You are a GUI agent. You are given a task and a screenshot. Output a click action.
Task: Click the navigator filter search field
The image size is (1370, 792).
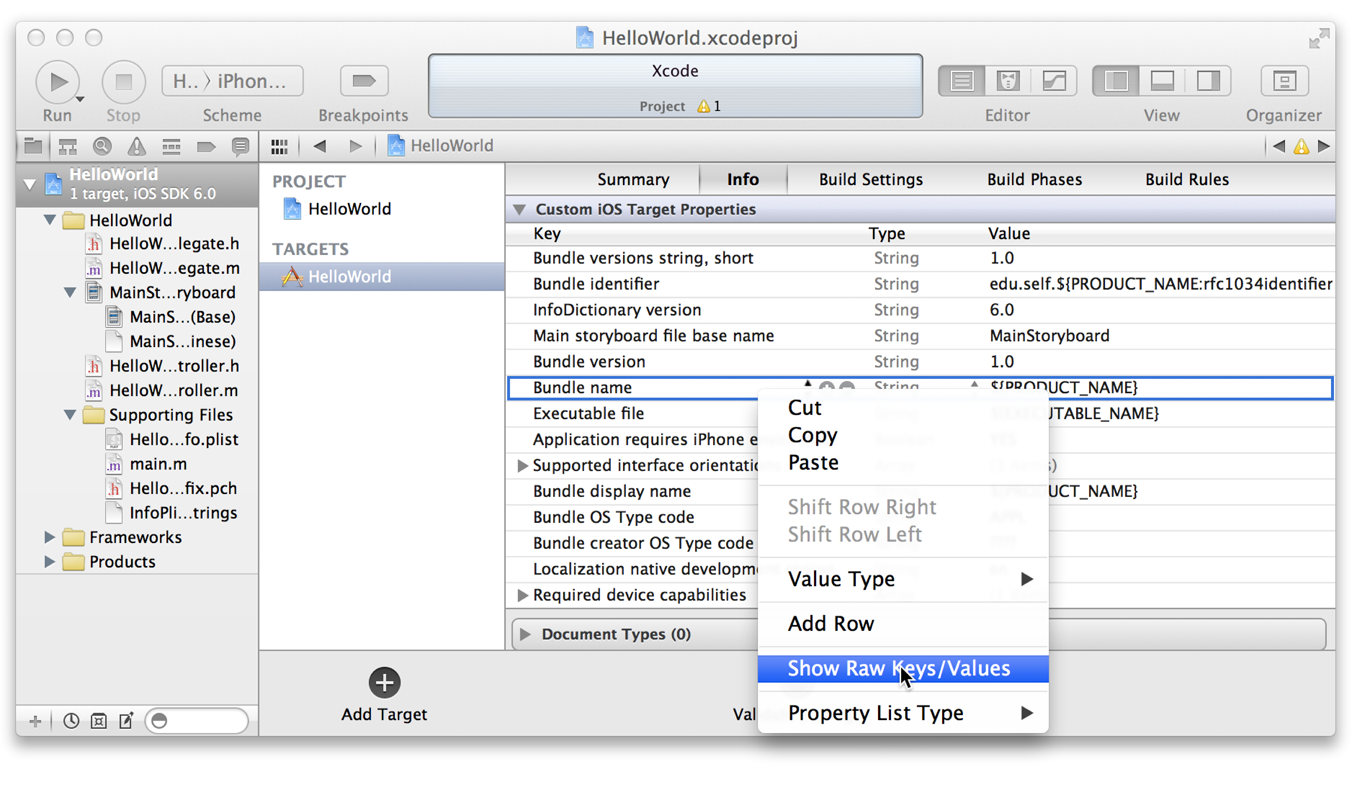[x=197, y=721]
